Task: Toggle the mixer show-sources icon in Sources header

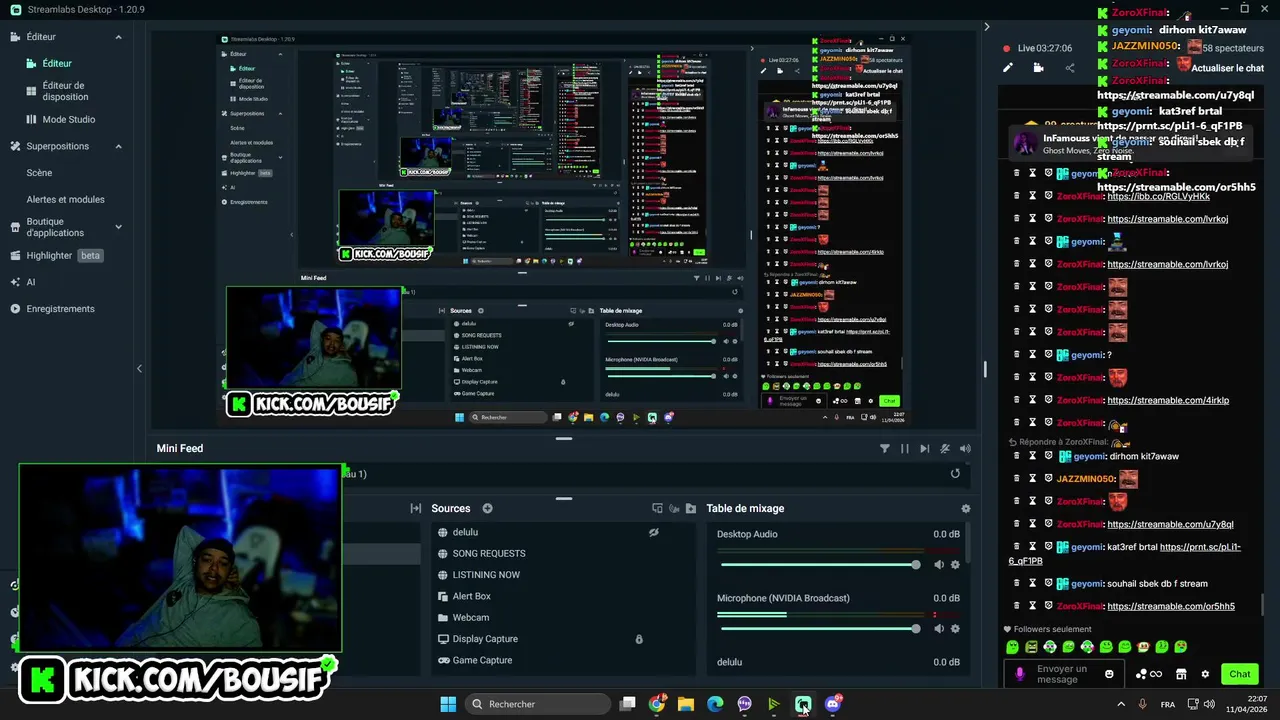Action: click(674, 508)
